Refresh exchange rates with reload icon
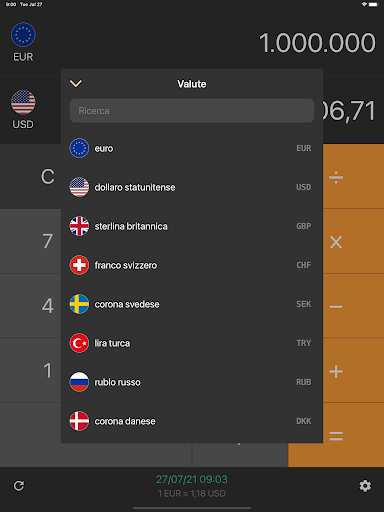The height and width of the screenshot is (512, 384). click(19, 486)
